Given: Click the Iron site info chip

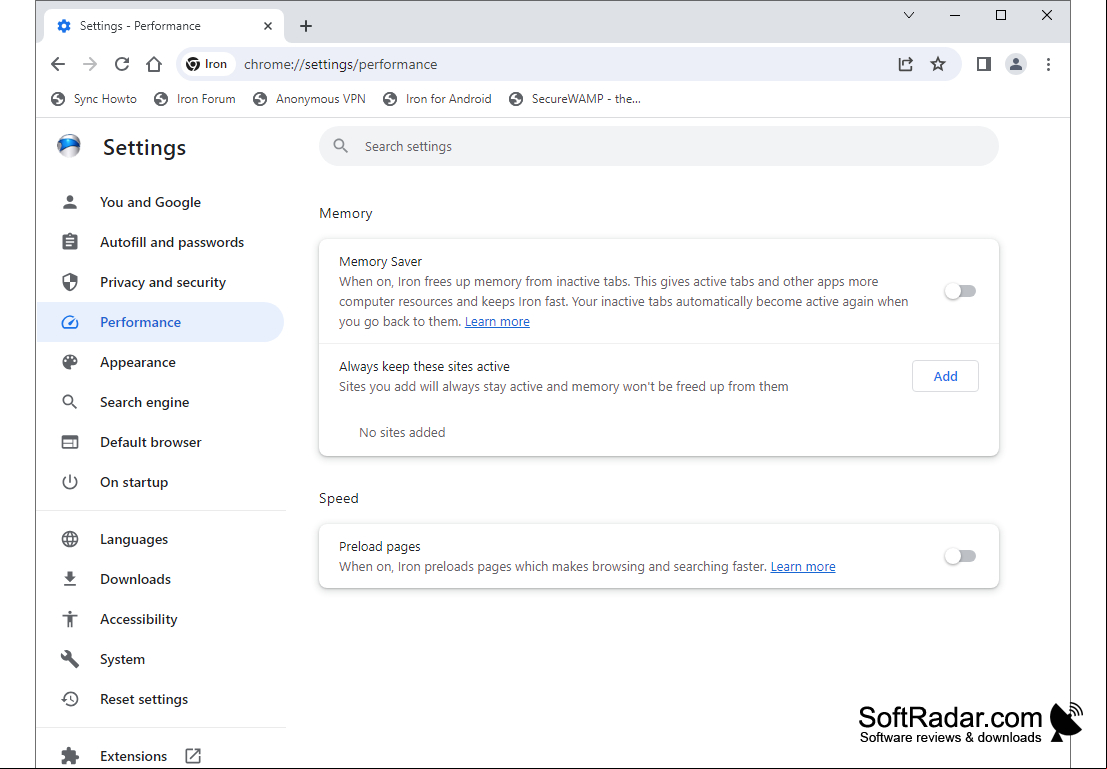Looking at the screenshot, I should [206, 64].
